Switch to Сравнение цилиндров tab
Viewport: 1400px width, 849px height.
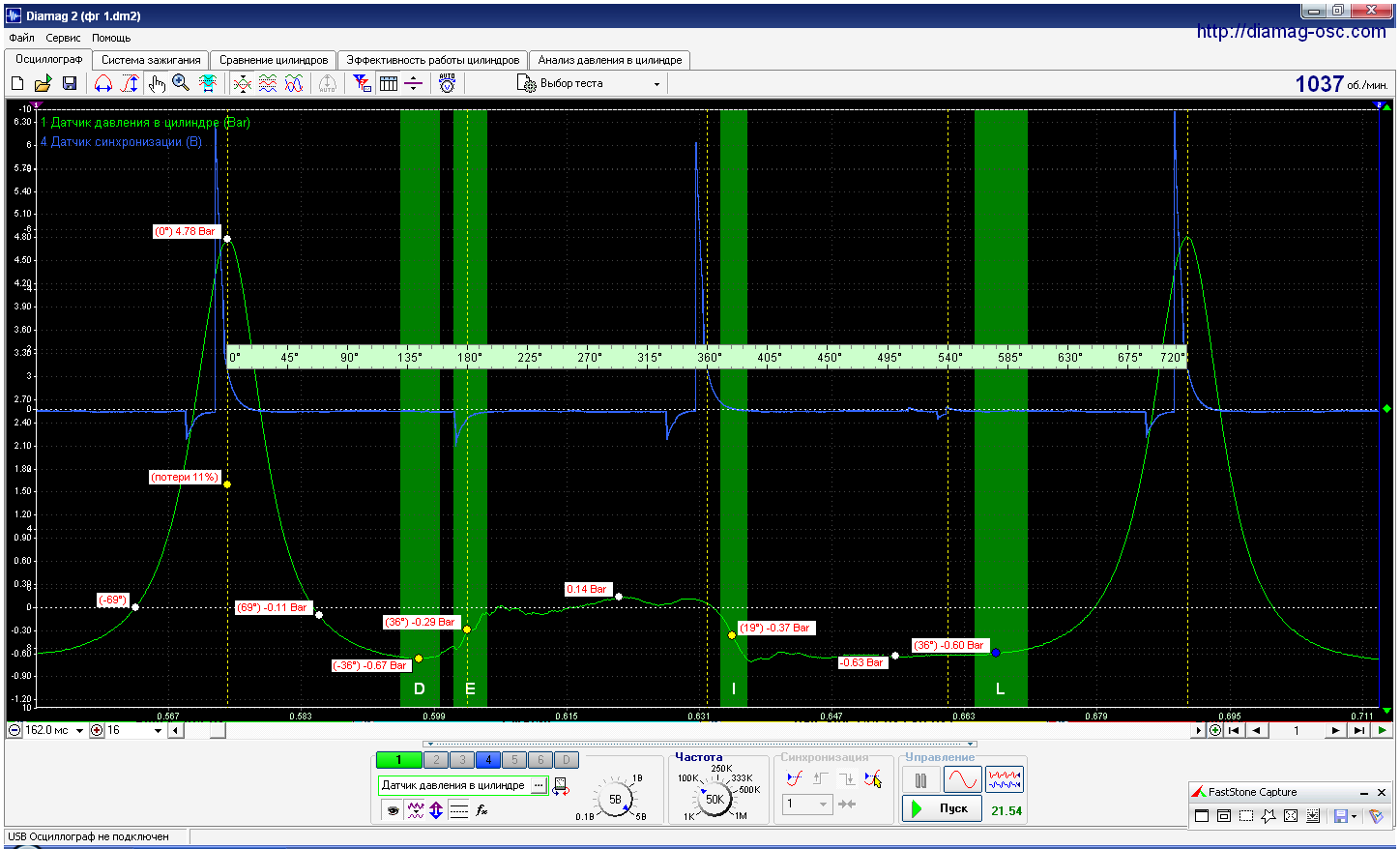click(x=274, y=60)
